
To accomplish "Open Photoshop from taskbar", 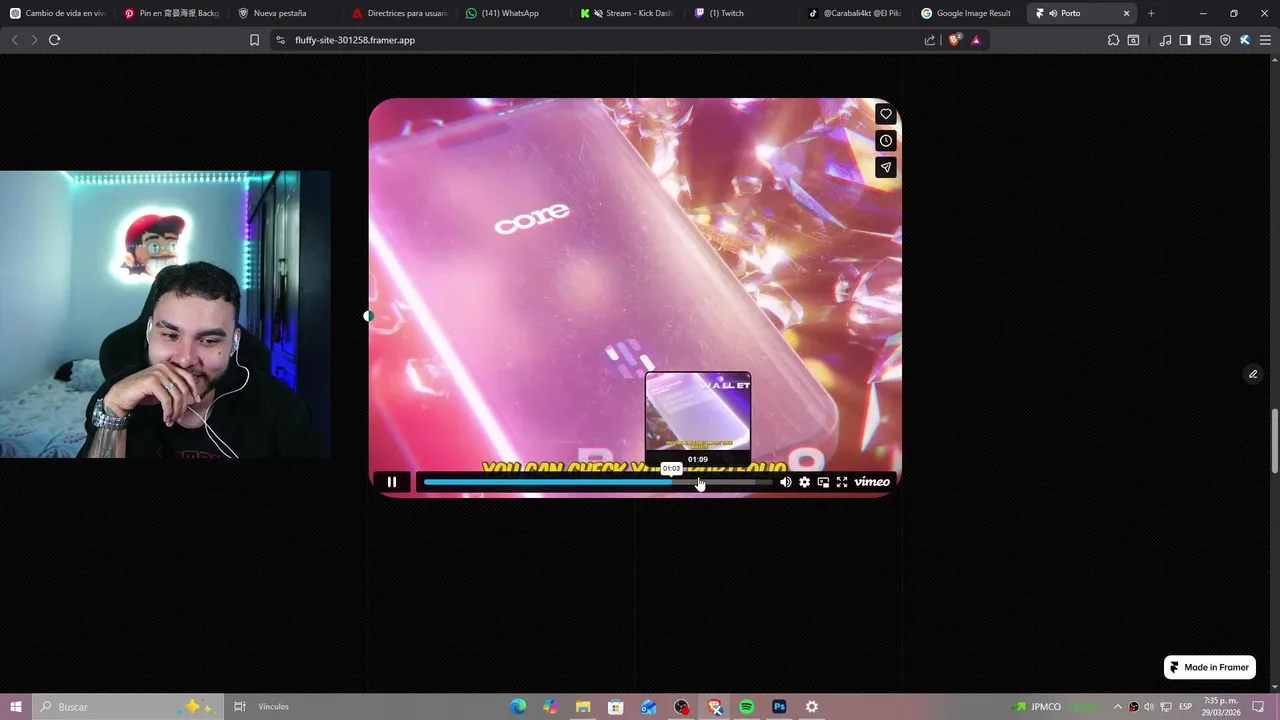I will pos(779,706).
